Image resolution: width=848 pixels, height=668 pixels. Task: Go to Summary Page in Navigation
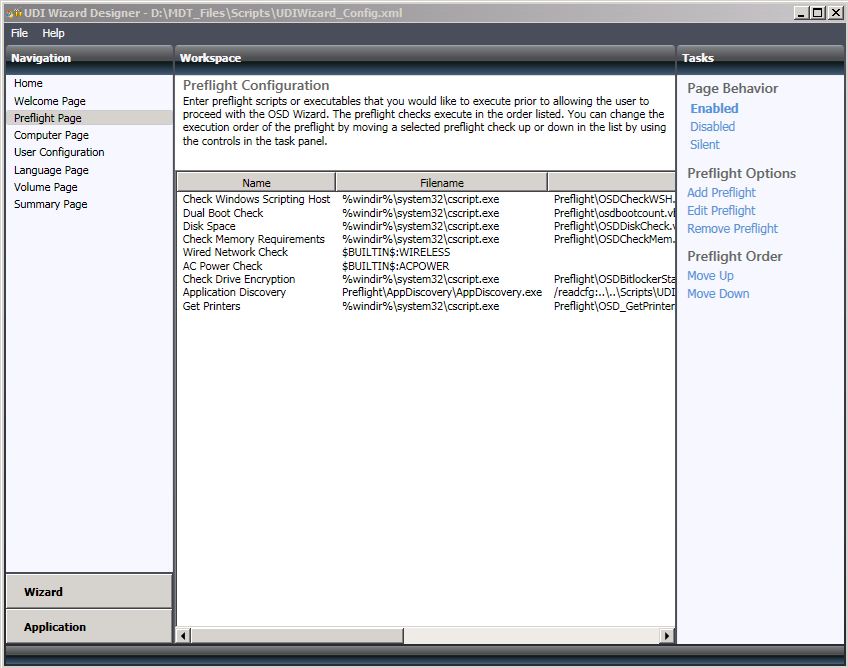point(50,204)
